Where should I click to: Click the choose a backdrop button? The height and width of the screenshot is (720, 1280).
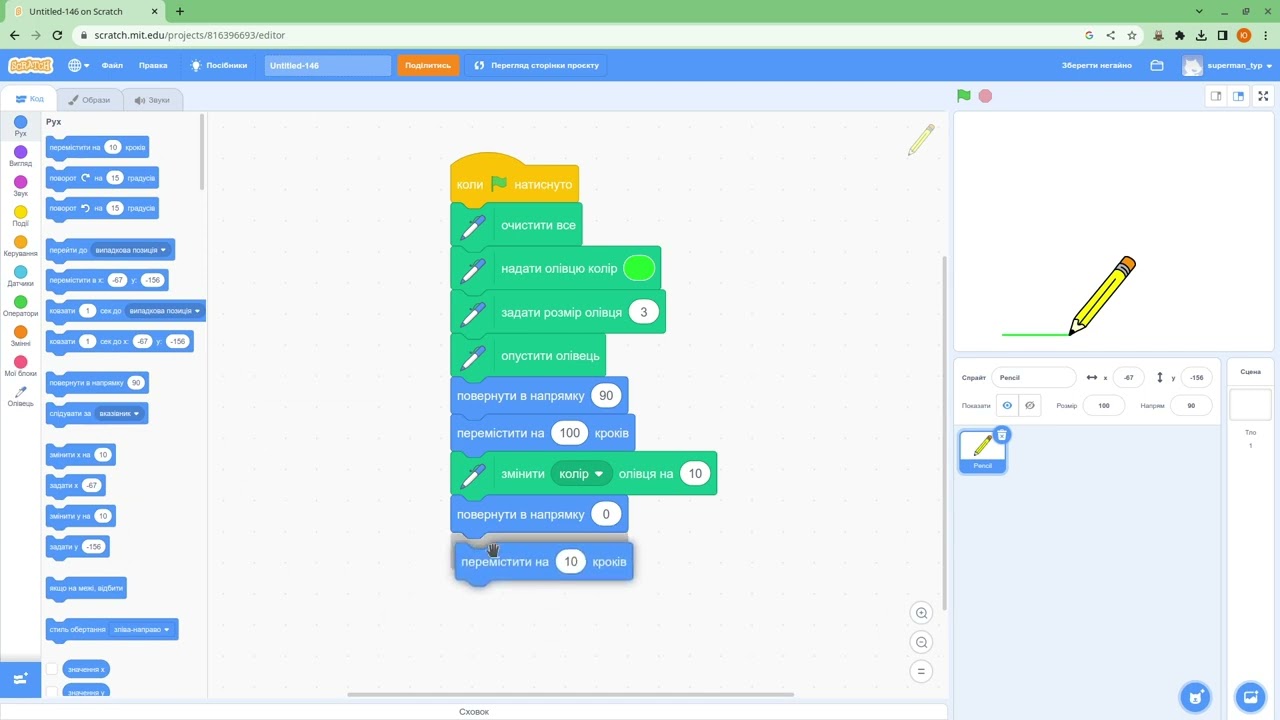(x=1250, y=696)
